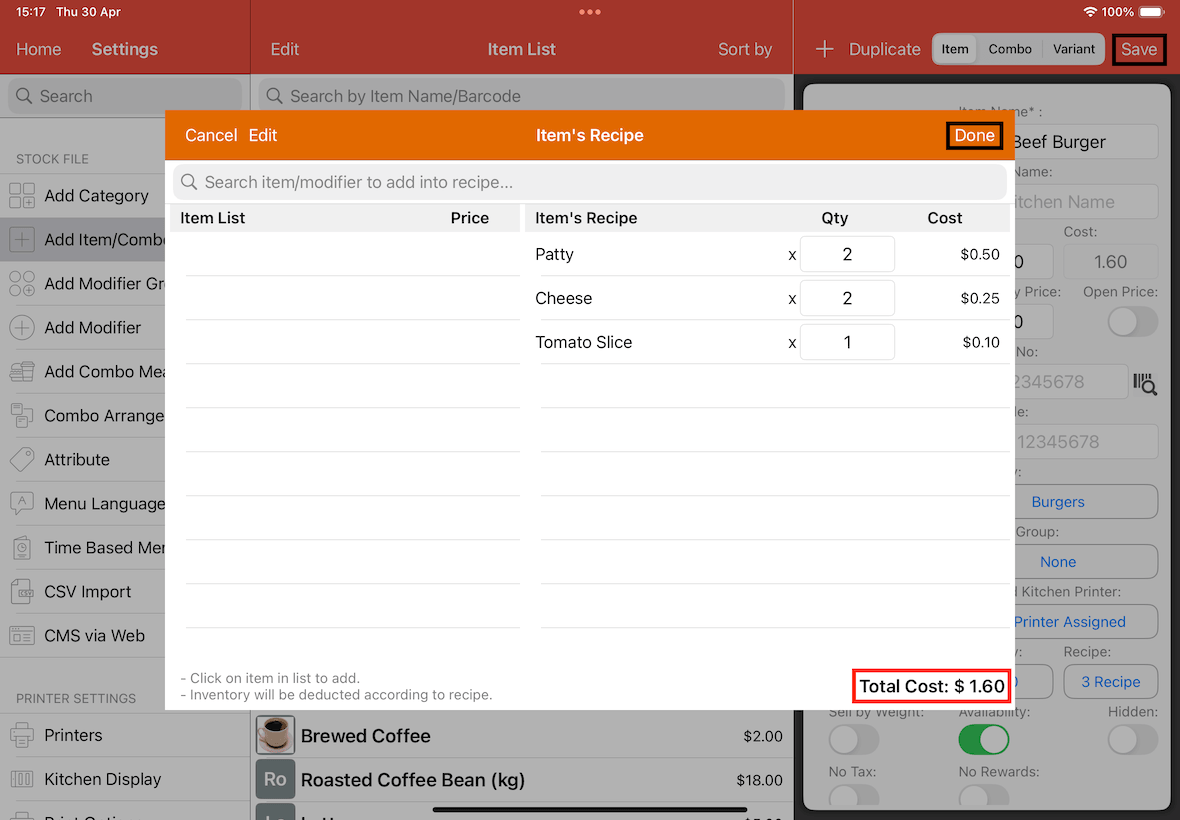Select the Item segment tab
This screenshot has height=820, width=1180.
pyautogui.click(x=955, y=49)
